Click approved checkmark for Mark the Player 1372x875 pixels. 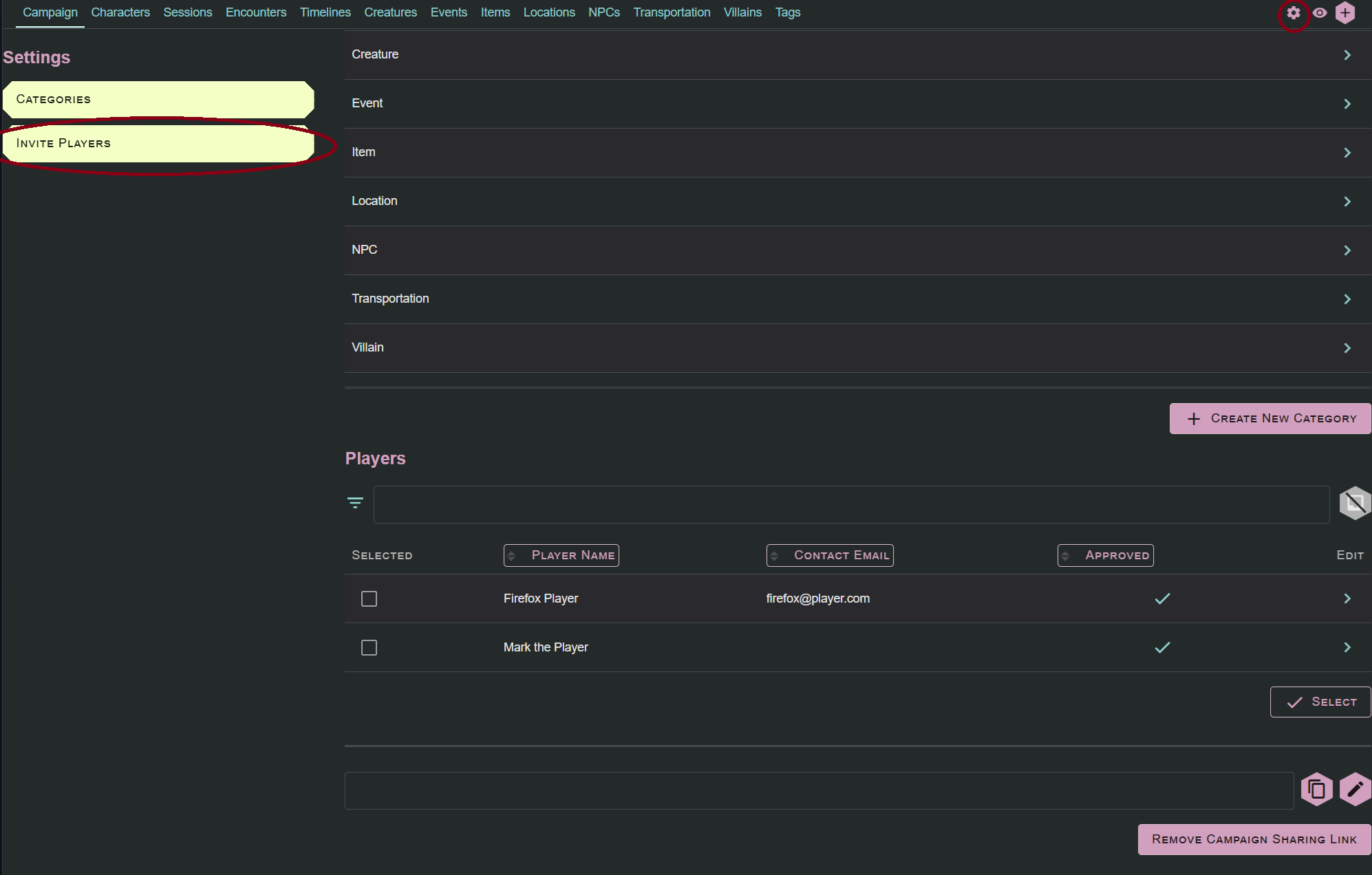coord(1162,647)
